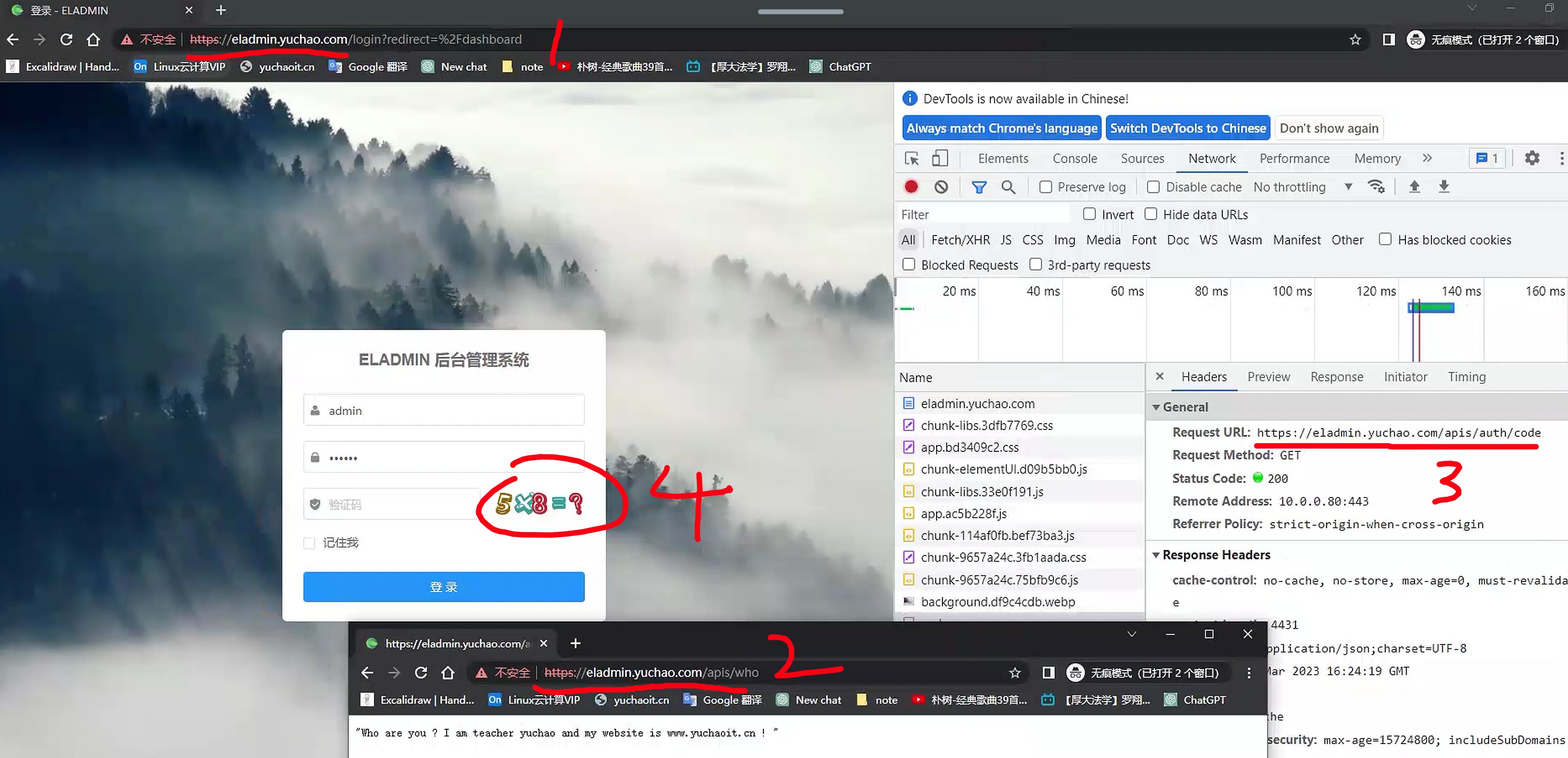
Task: Show more DevTools tabs via chevron
Action: click(1427, 158)
